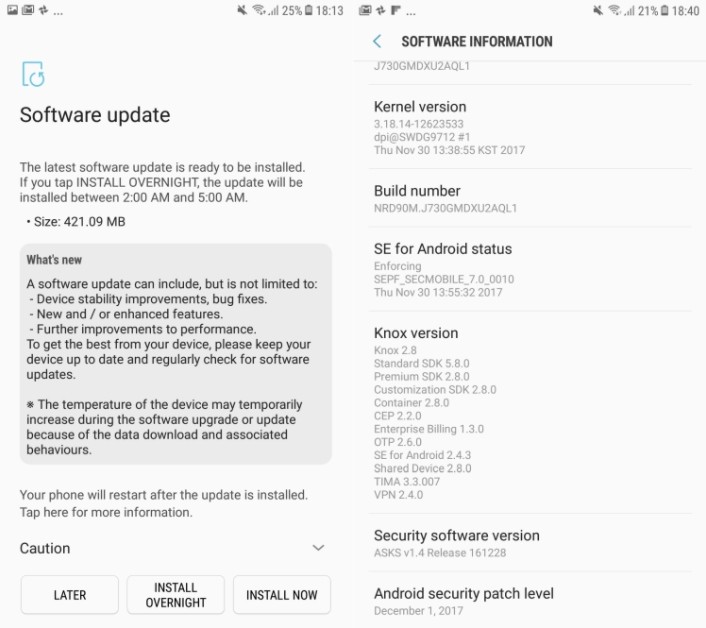The height and width of the screenshot is (628, 706).
Task: Tap INSTALL NOW button
Action: [x=282, y=595]
